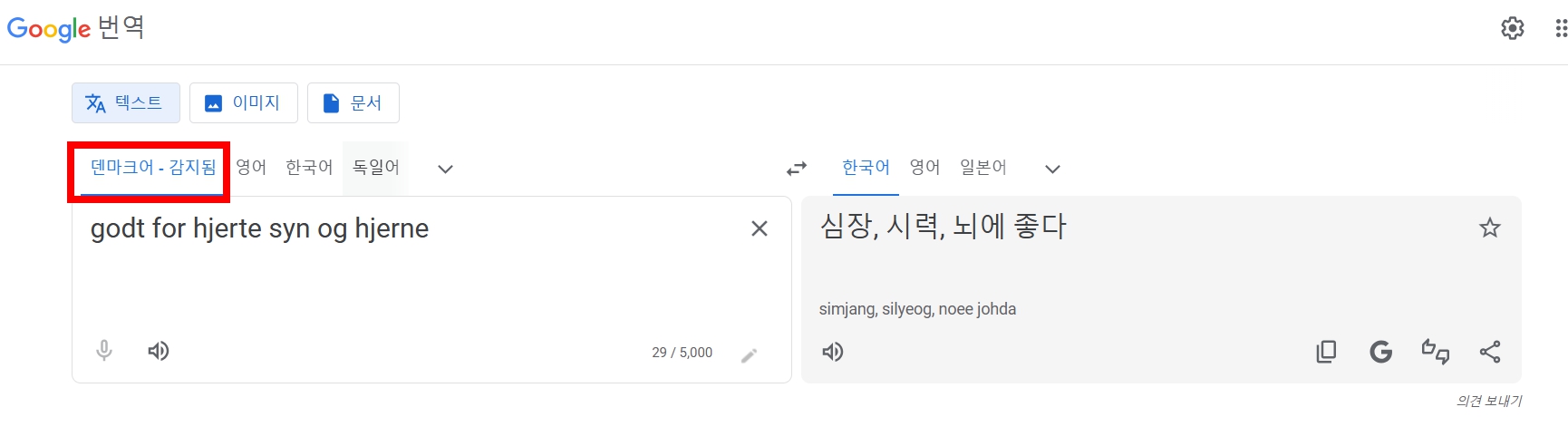Select 독일어 as source language
1568x446 pixels.
[x=376, y=168]
